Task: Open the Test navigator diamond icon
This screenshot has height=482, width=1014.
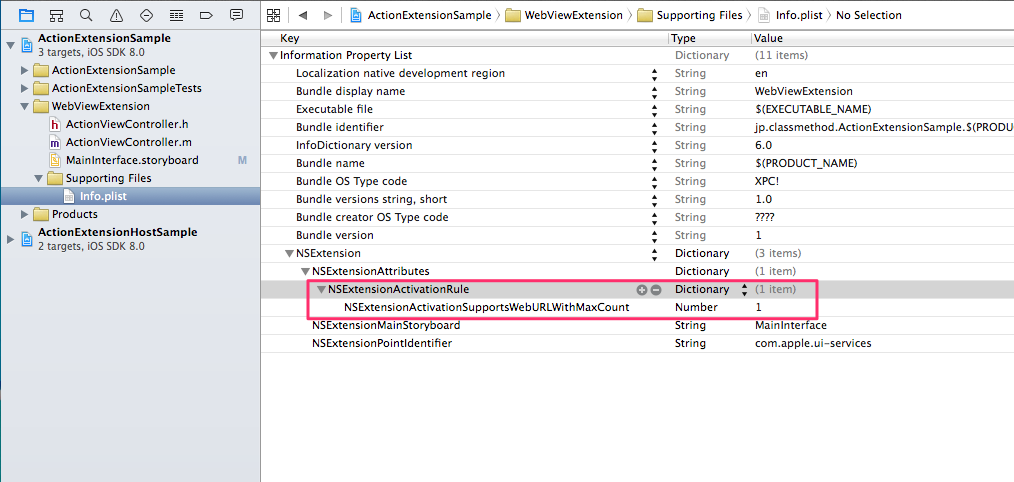Action: (146, 15)
